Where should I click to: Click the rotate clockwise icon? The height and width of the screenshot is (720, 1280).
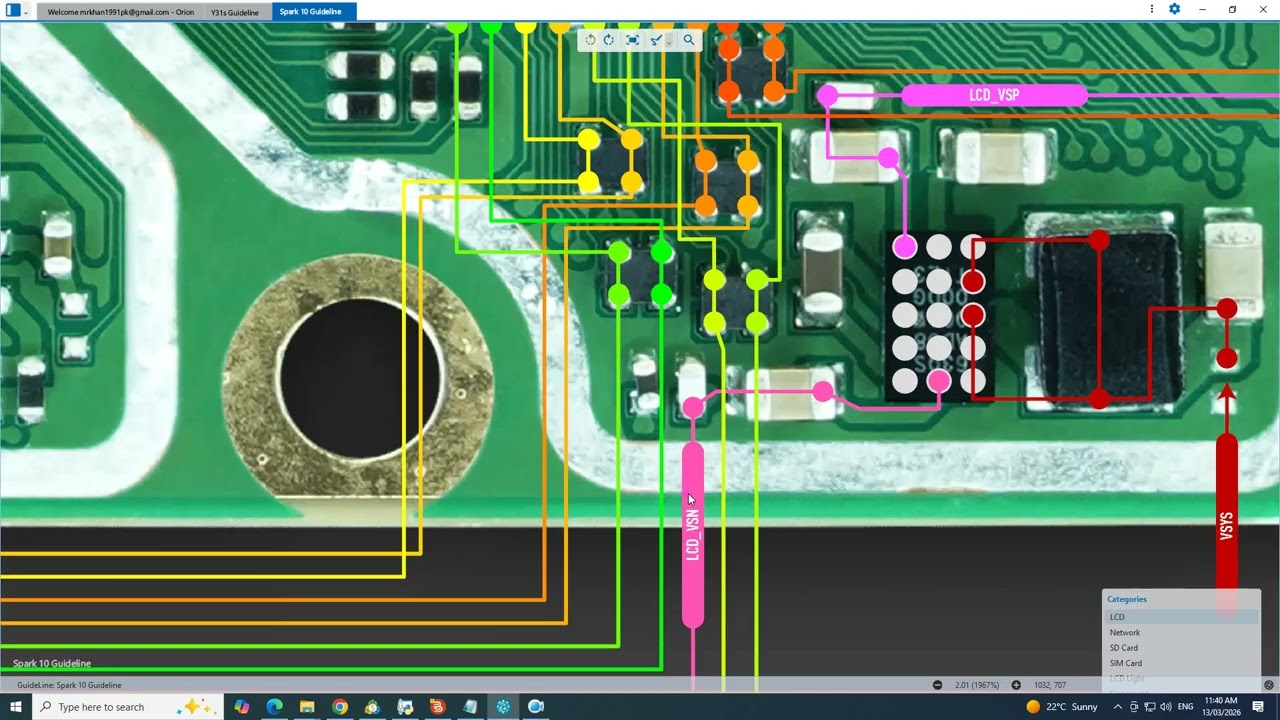(608, 40)
